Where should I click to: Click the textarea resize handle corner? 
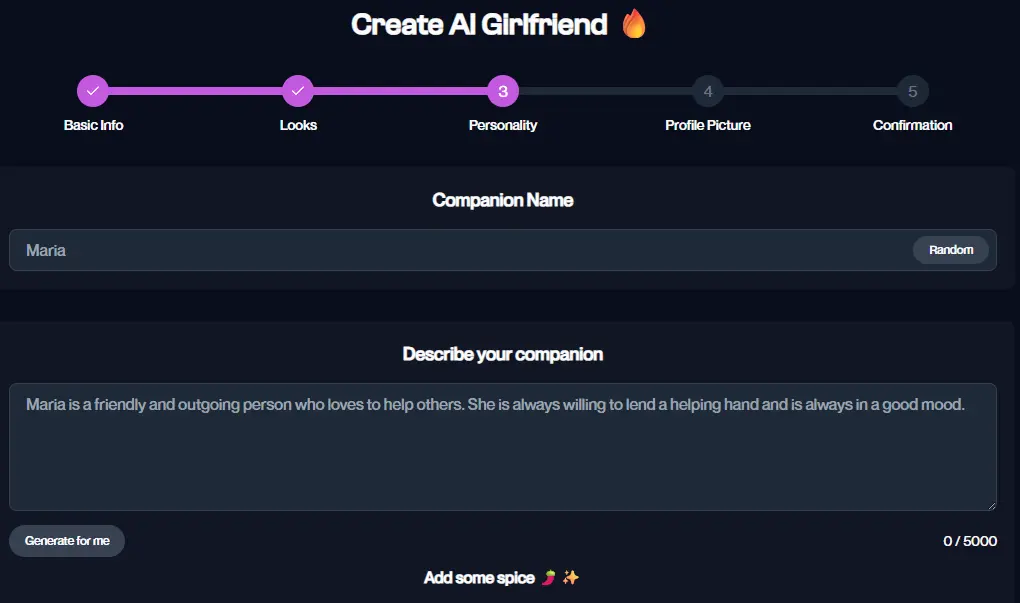click(x=991, y=505)
